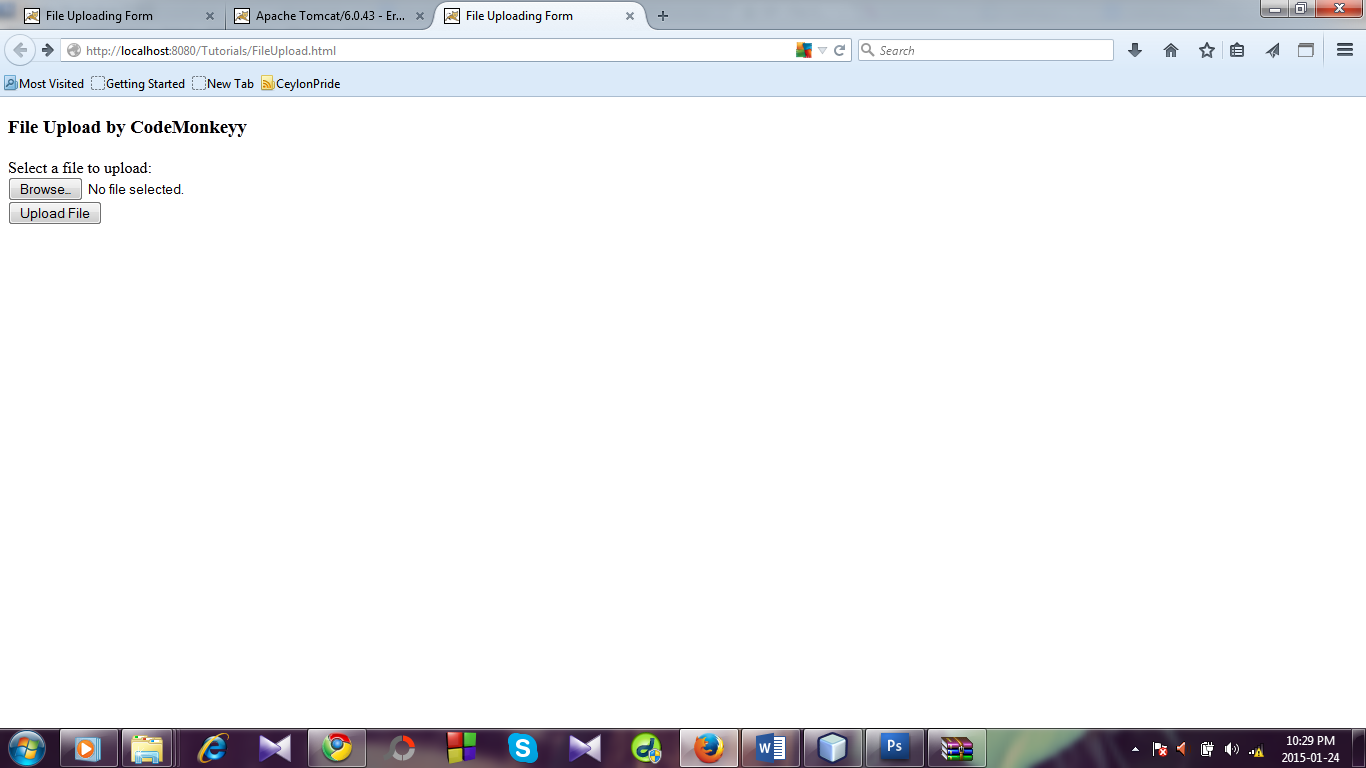Open the search bar magnifier dropdown

click(869, 49)
